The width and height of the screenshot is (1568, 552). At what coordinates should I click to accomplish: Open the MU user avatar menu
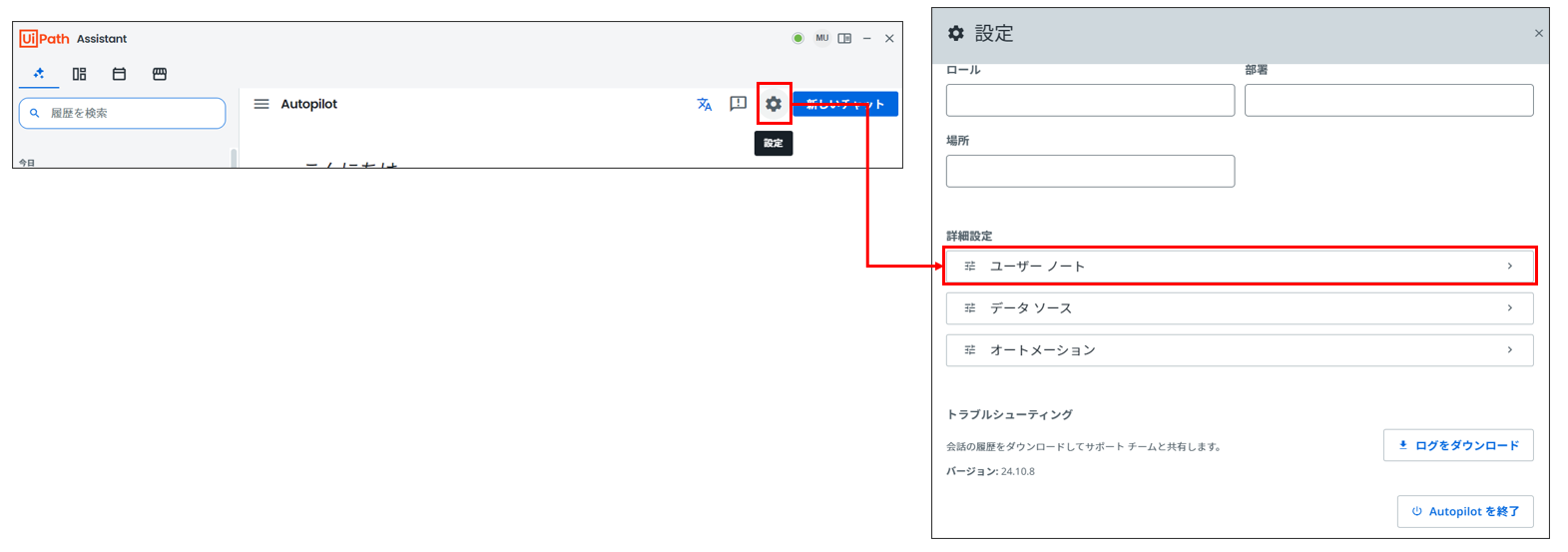pos(822,38)
